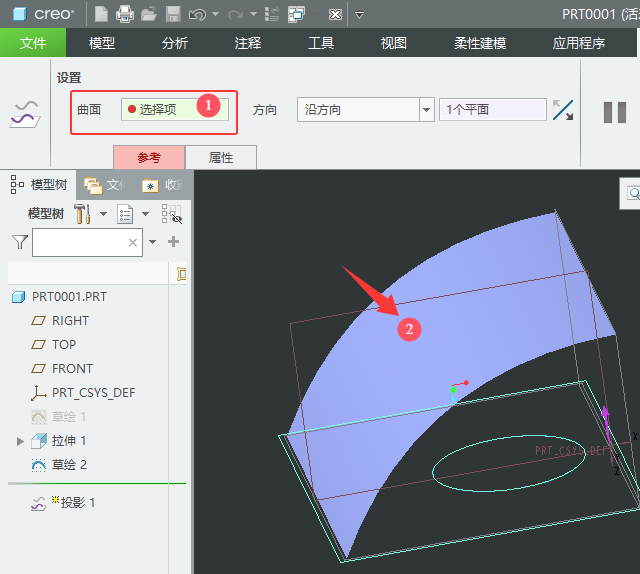Click the Creo logo icon
Viewport: 640px width, 574px height.
[x=20, y=14]
